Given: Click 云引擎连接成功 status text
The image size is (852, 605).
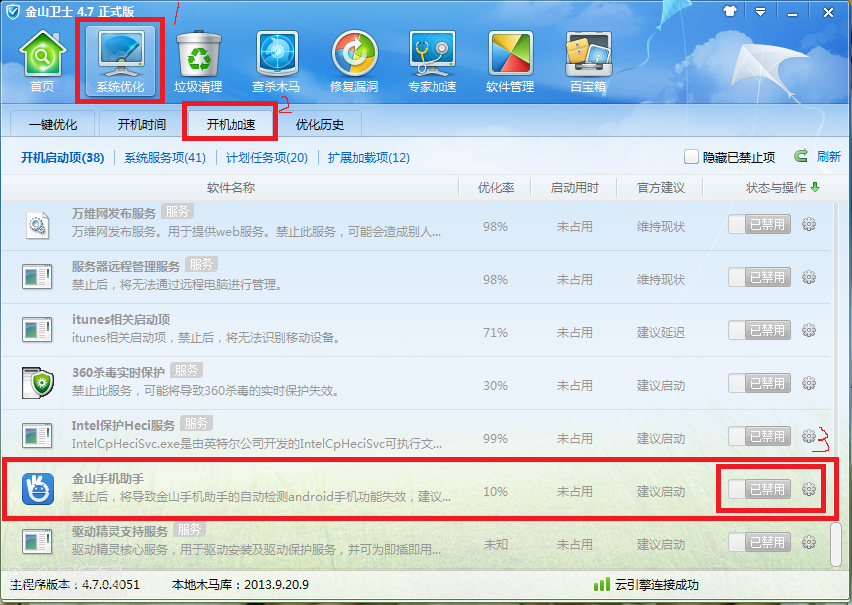Looking at the screenshot, I should 656,584.
